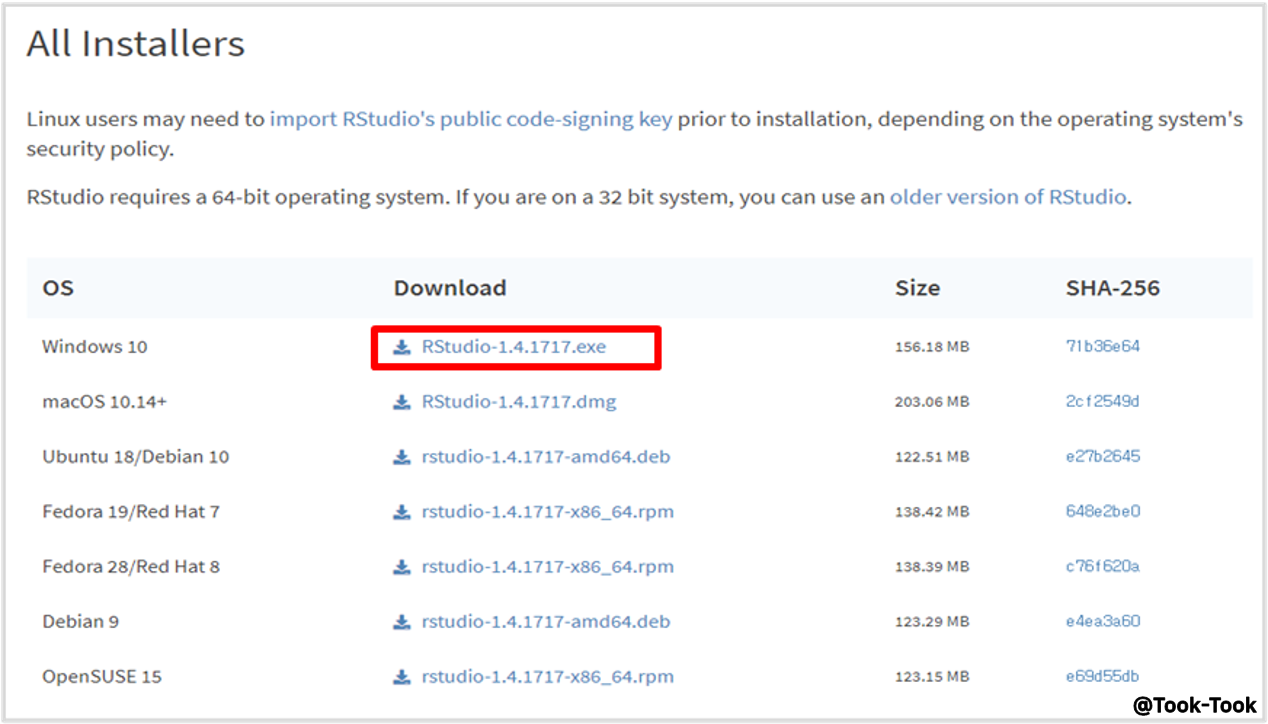Click the download icon in the OpenSUSE 15 row
This screenshot has height=724, width=1268.
(x=401, y=677)
